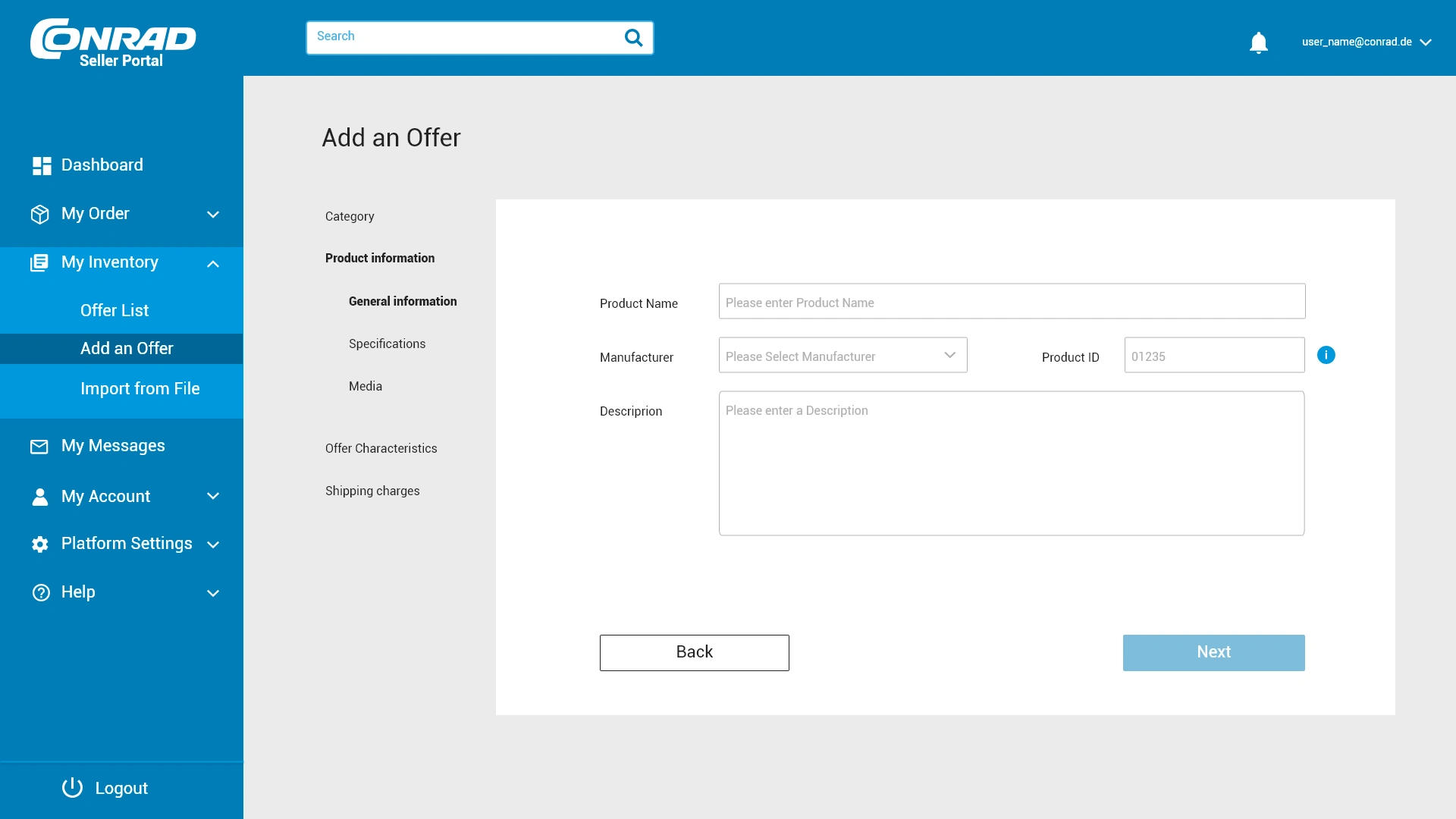Click the search magnifier icon
Viewport: 1456px width, 819px height.
pos(633,37)
